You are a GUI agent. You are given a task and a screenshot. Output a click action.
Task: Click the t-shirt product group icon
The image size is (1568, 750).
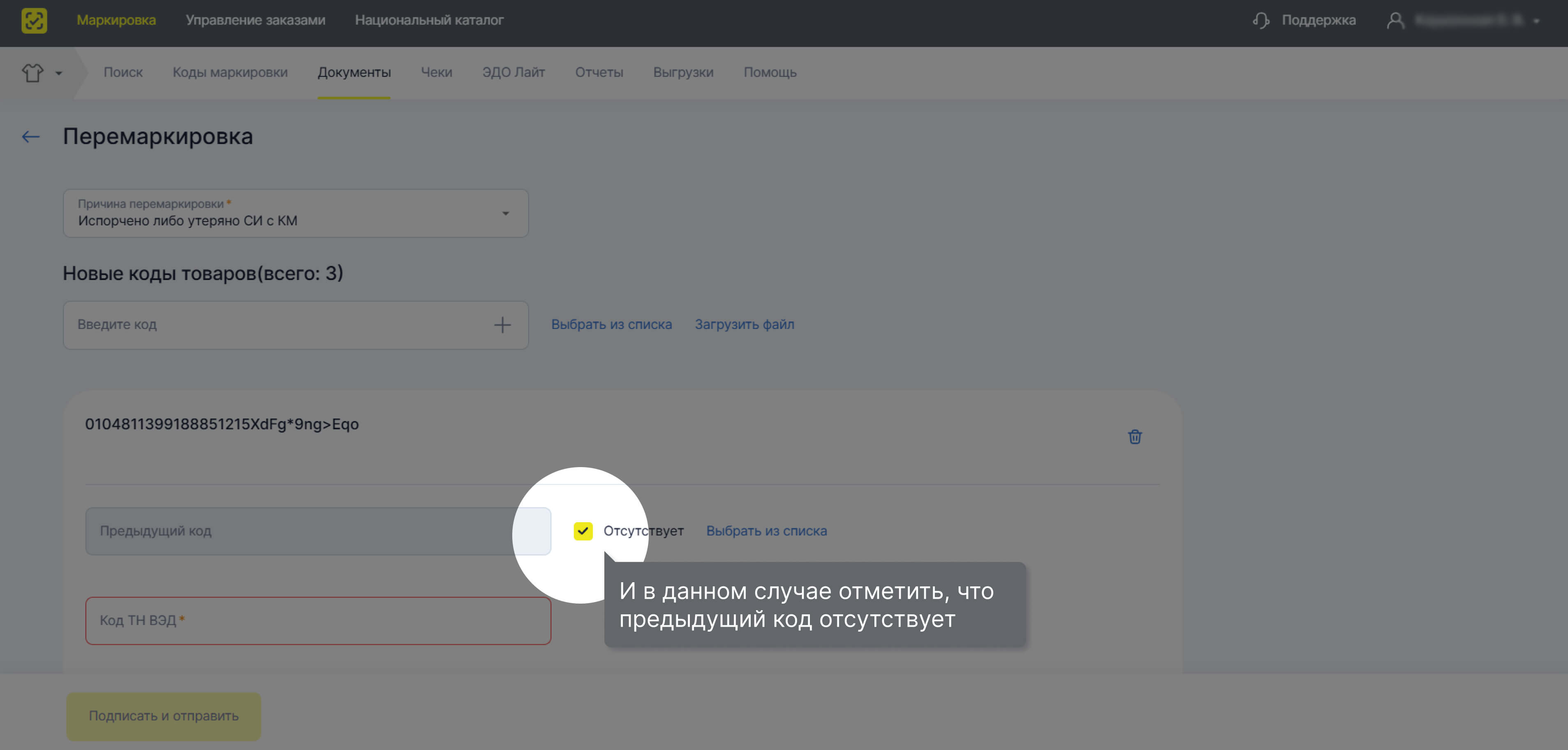[x=33, y=73]
